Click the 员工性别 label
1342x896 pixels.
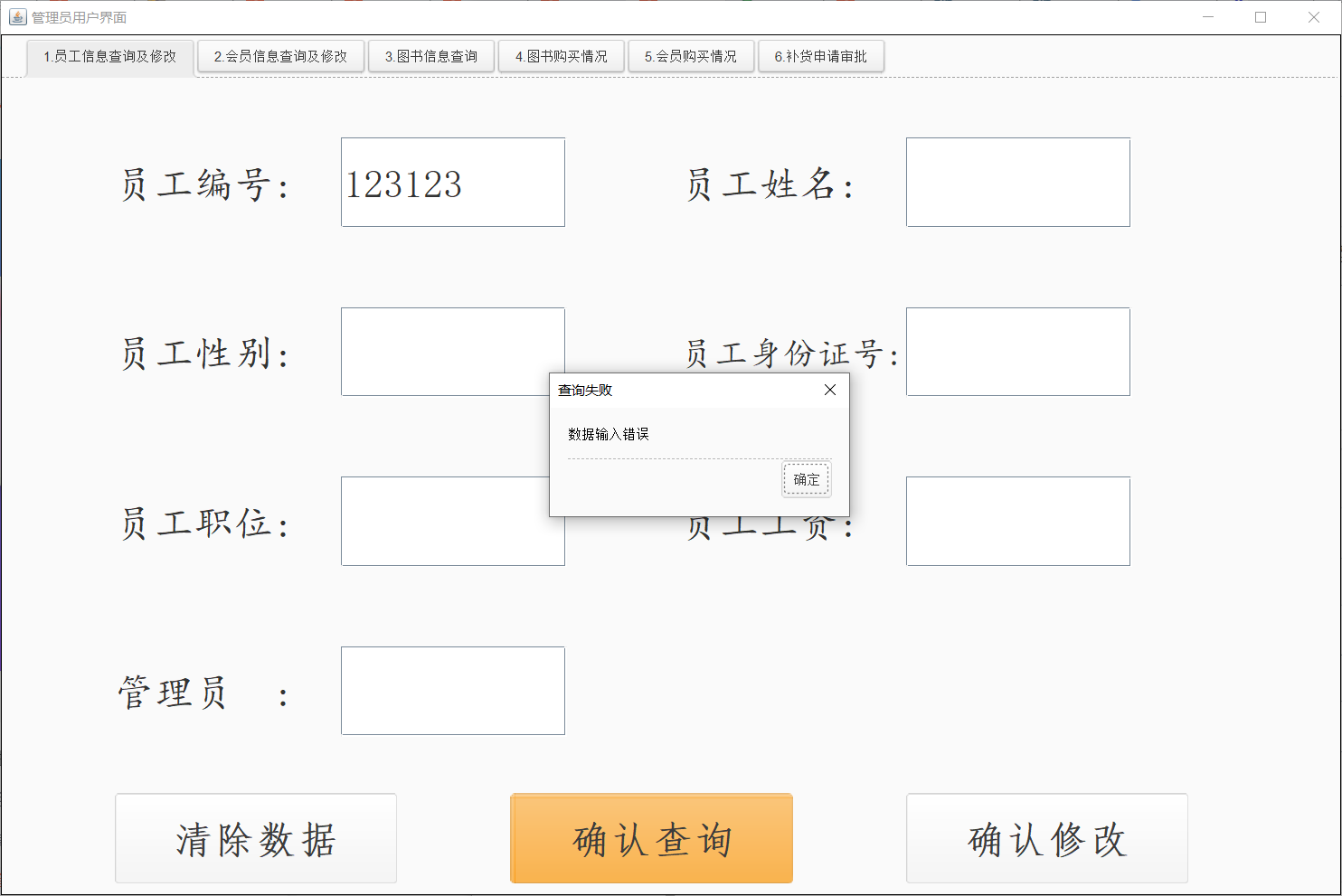pyautogui.click(x=204, y=354)
